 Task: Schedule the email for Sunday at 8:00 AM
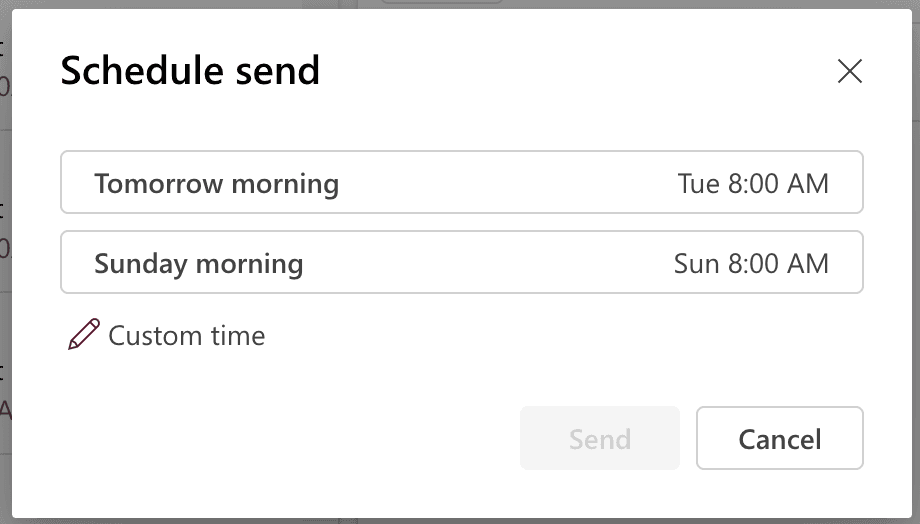coord(461,263)
